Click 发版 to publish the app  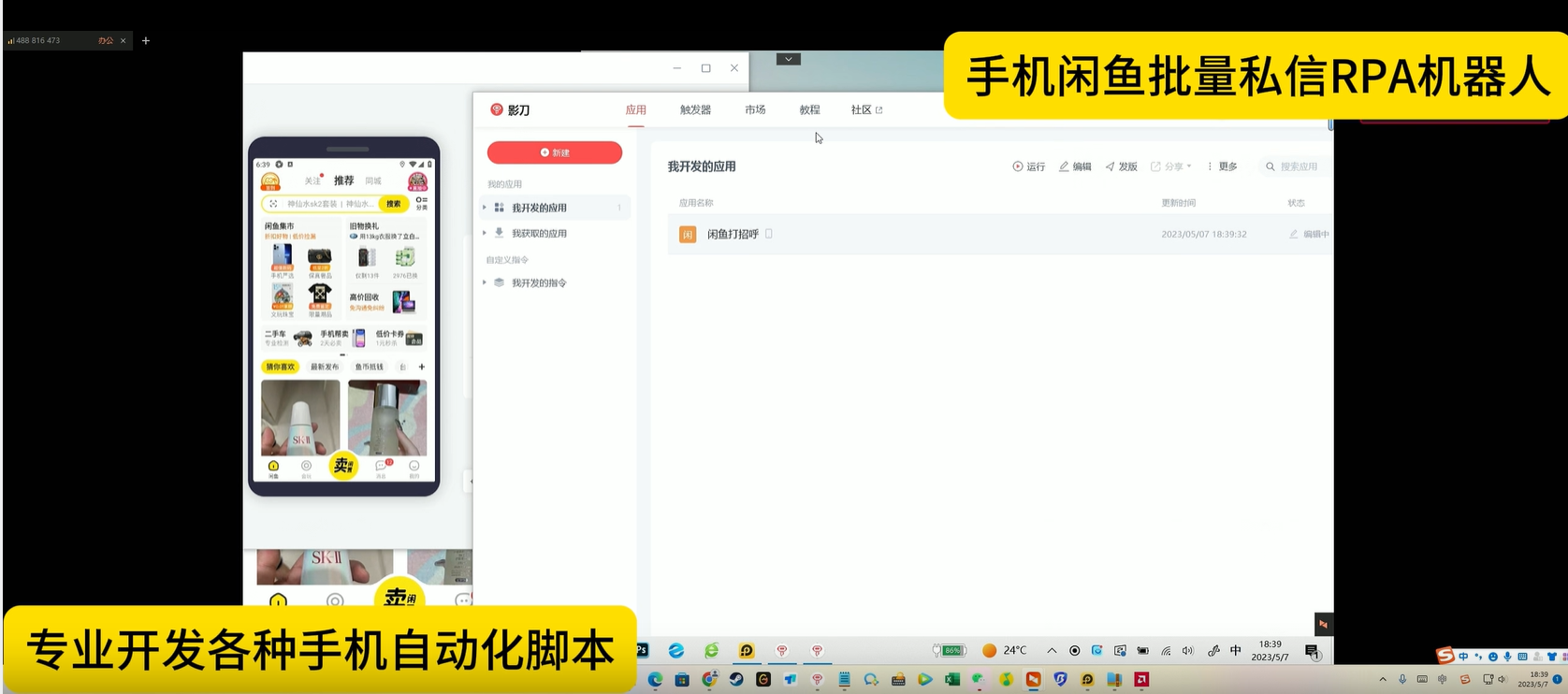(1121, 166)
